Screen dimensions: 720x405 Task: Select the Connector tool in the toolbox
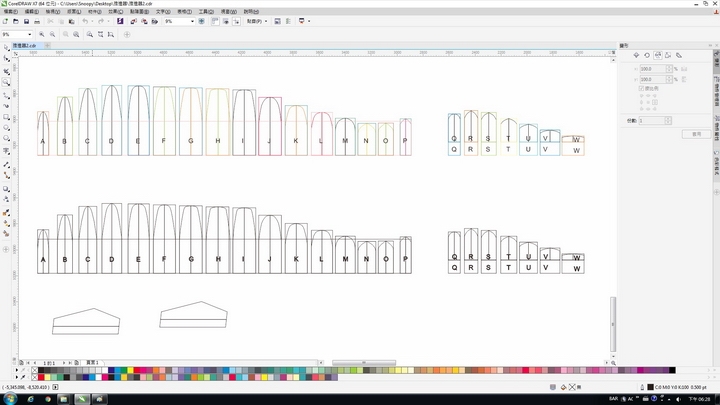click(x=6, y=175)
